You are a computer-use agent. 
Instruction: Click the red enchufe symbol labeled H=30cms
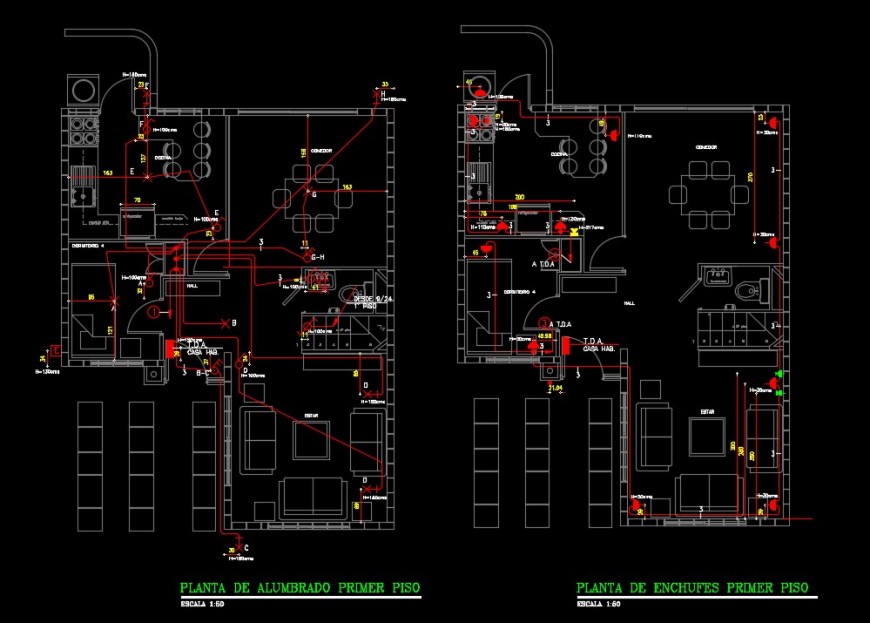[x=773, y=382]
